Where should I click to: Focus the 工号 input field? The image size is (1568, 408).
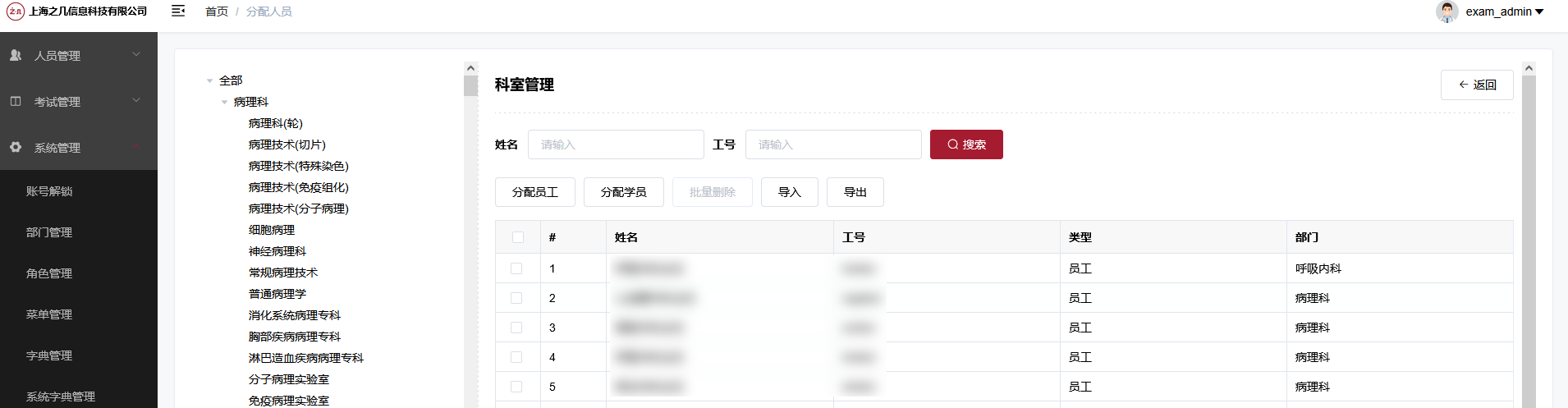tap(833, 144)
